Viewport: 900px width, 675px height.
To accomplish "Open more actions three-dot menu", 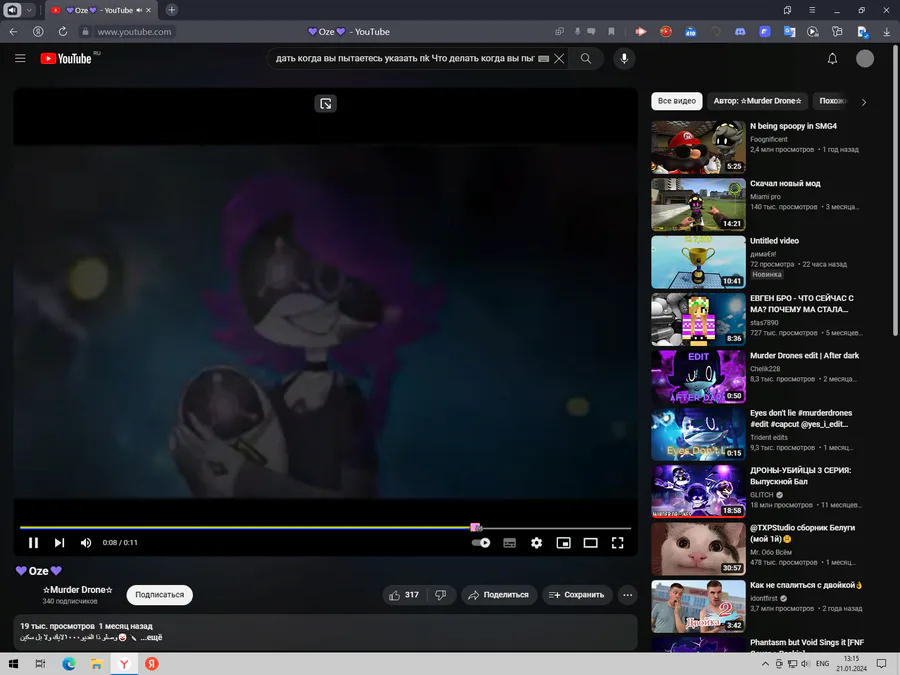I will pos(627,595).
